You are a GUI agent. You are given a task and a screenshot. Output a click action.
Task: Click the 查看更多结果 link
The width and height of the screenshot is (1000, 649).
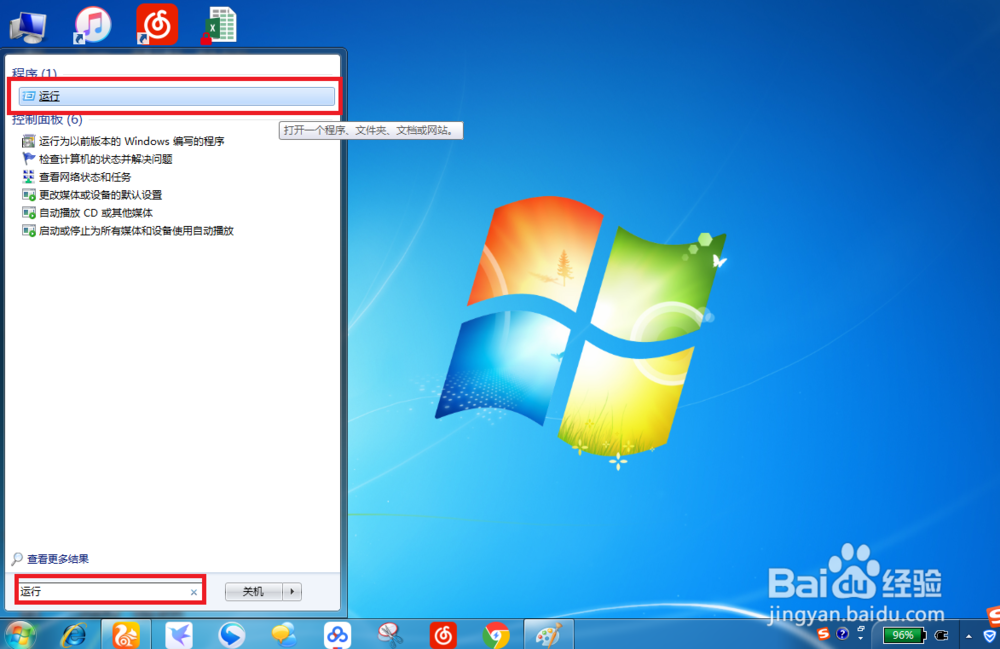click(x=58, y=559)
